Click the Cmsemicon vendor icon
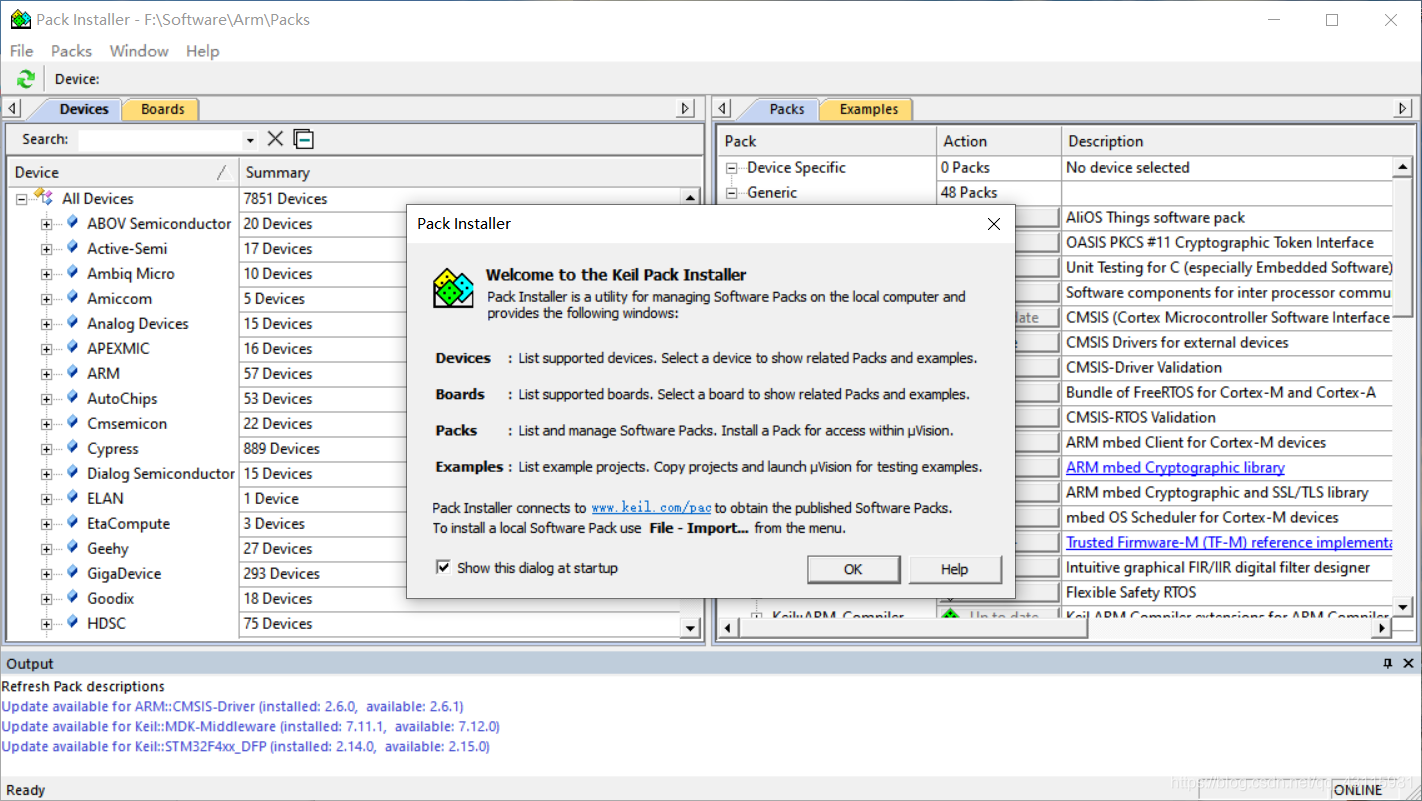1422x801 pixels. pyautogui.click(x=72, y=422)
